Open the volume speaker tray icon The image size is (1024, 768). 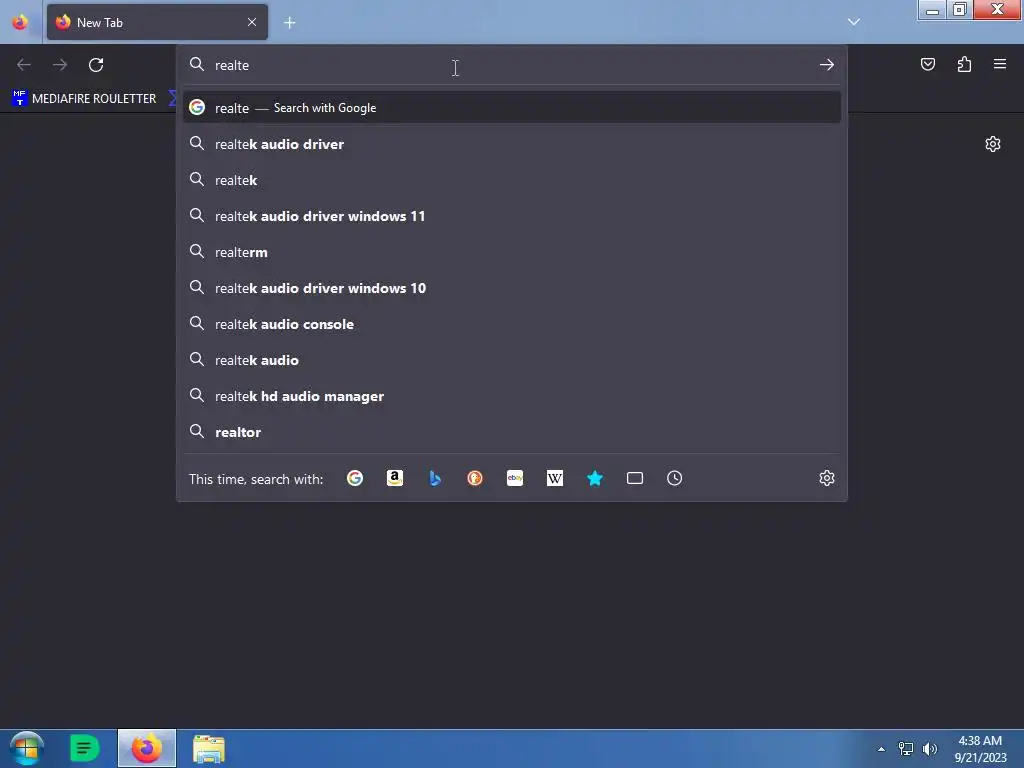click(x=930, y=749)
